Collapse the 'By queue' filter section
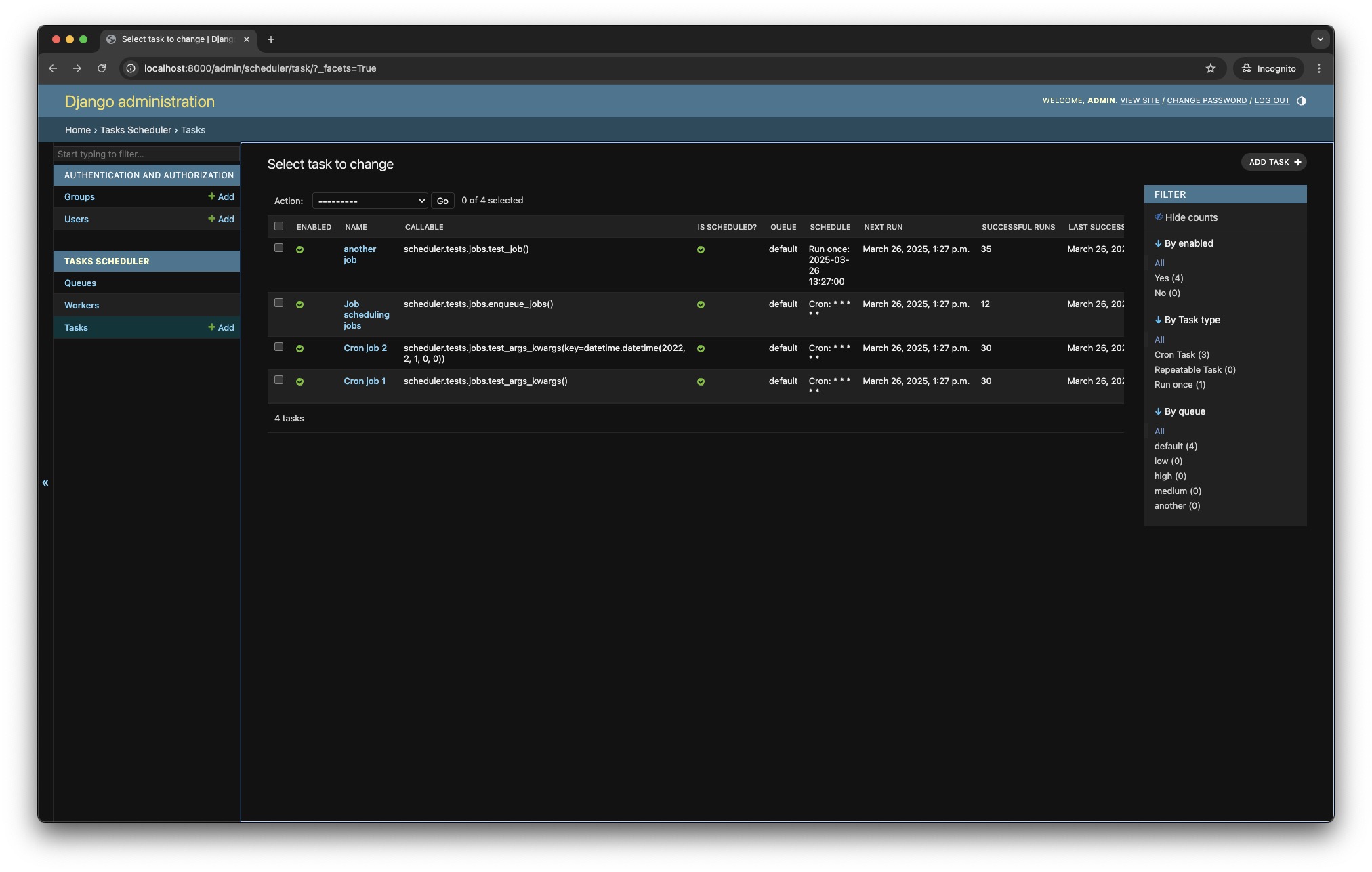Viewport: 1372px width, 872px height. click(1184, 411)
